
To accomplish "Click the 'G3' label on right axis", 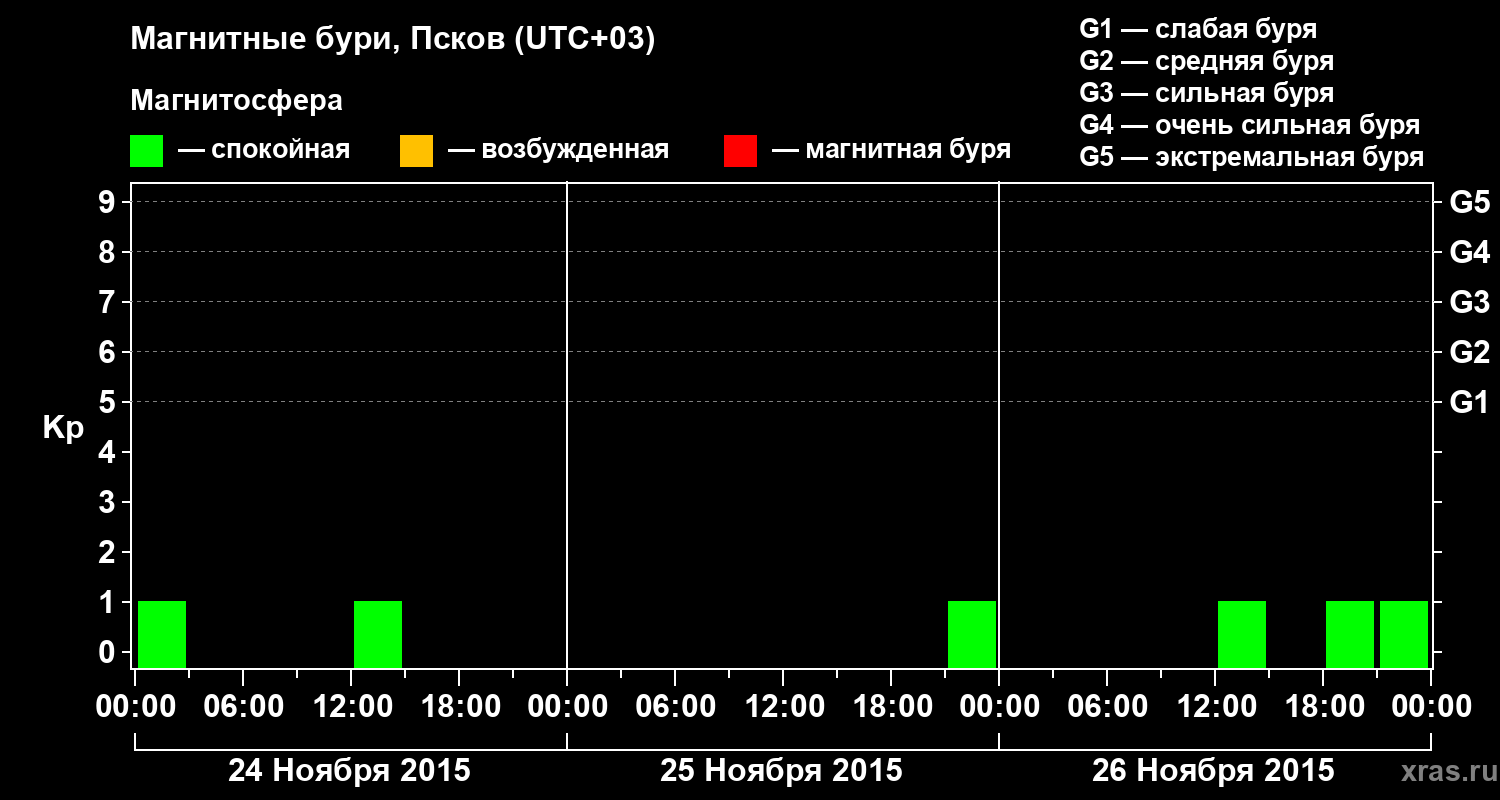I will pyautogui.click(x=1469, y=302).
